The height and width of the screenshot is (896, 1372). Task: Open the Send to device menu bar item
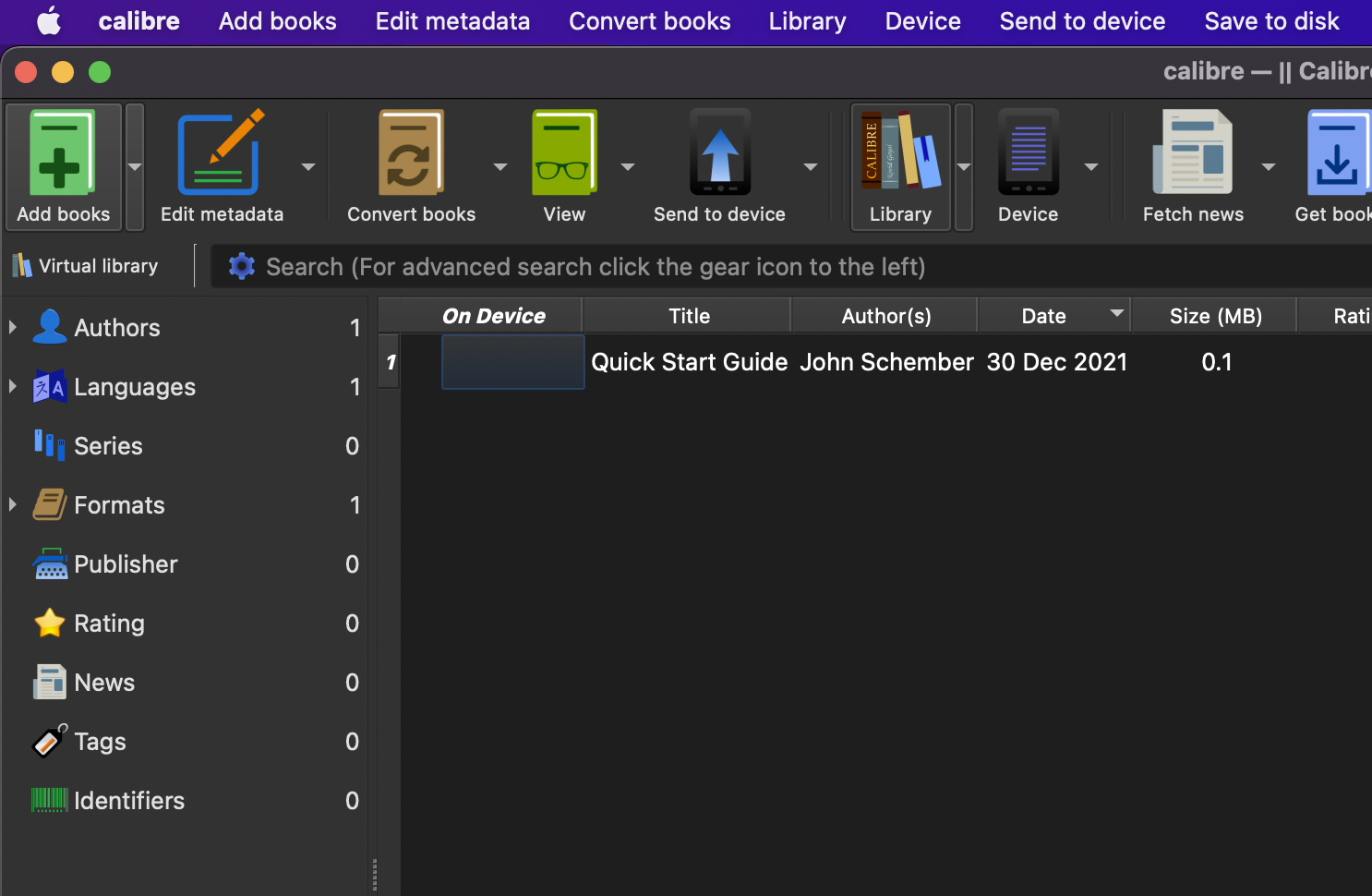pyautogui.click(x=1083, y=20)
